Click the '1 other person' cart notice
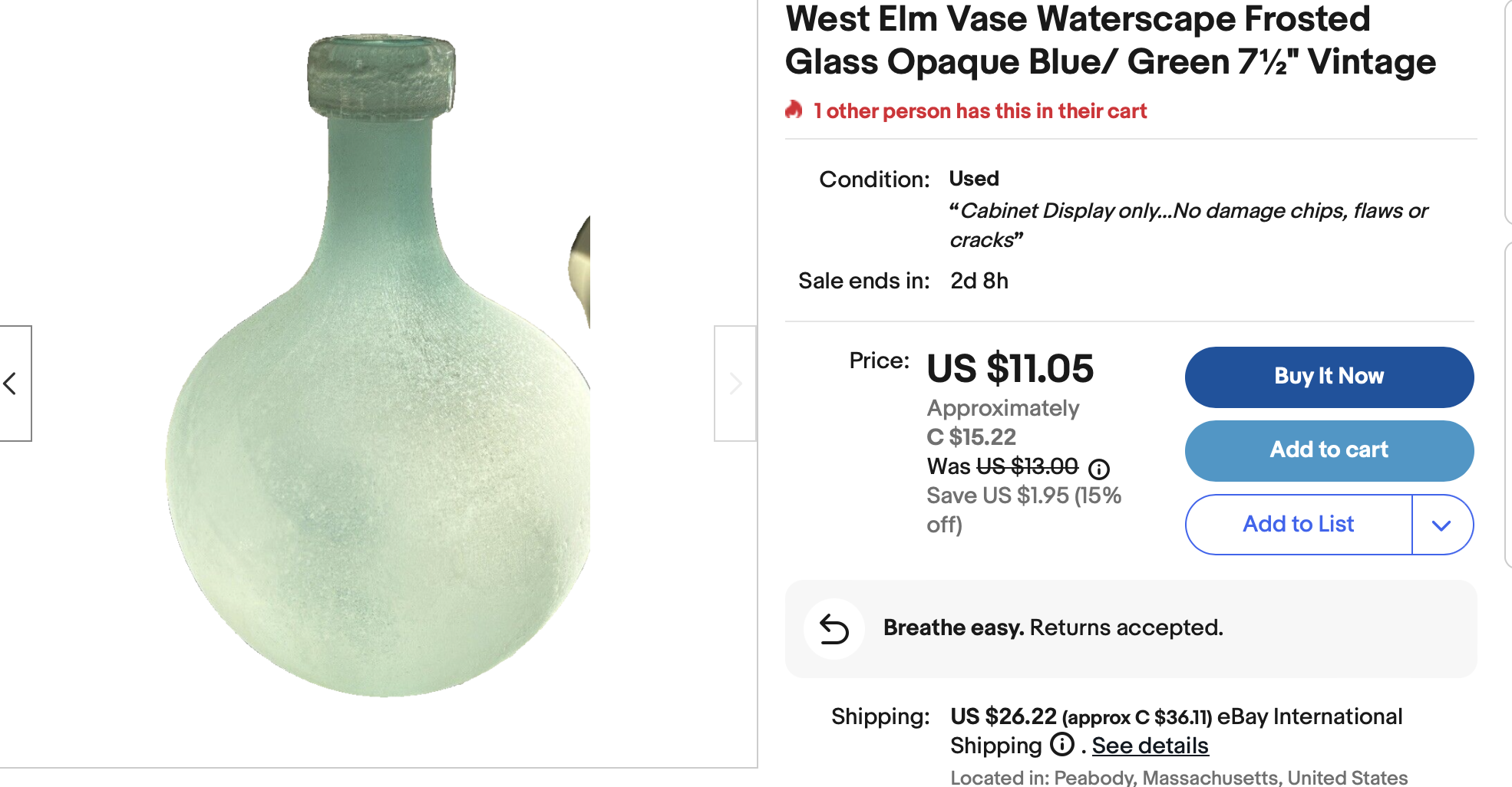Screen dimensions: 1512x787 tap(979, 111)
